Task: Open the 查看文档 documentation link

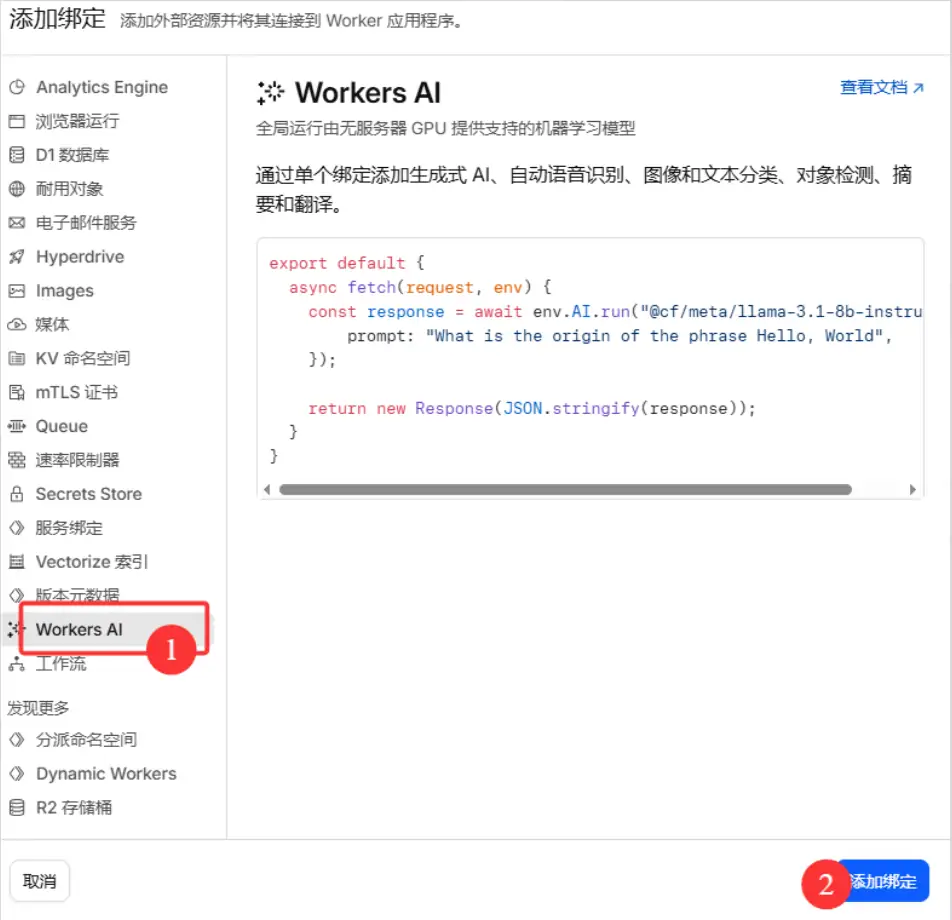Action: coord(882,87)
